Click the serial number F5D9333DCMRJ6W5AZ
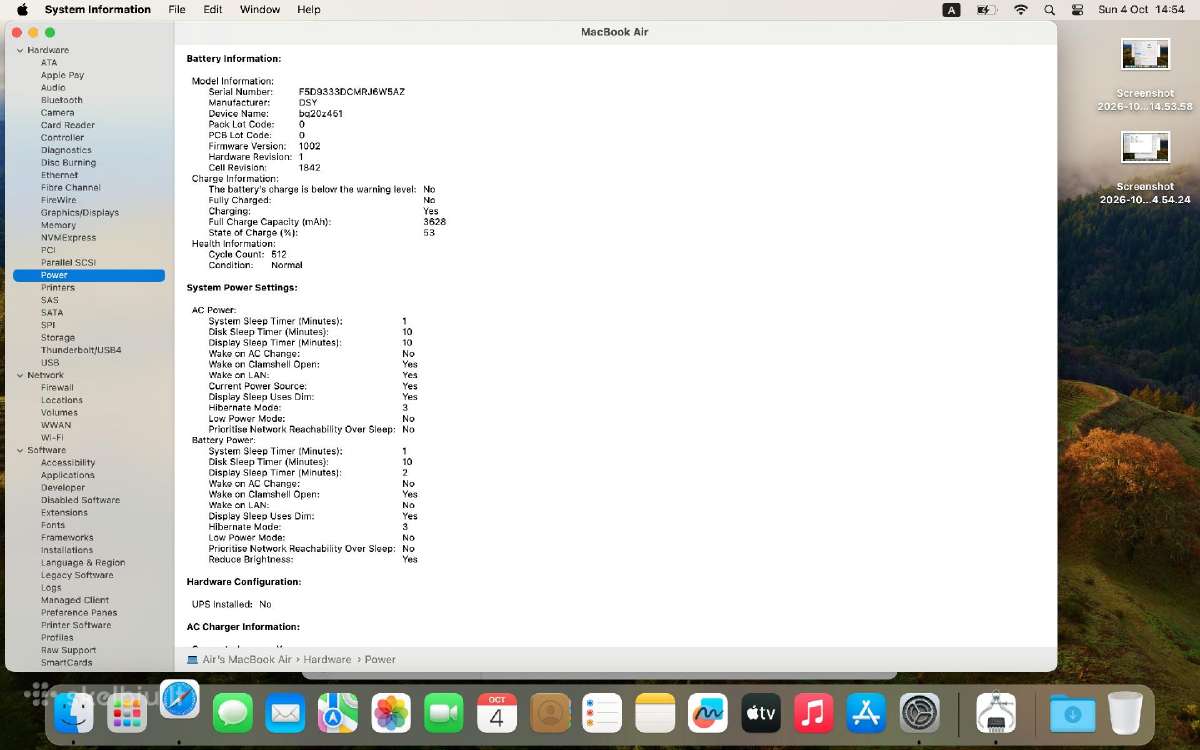1200x750 pixels. (x=352, y=91)
